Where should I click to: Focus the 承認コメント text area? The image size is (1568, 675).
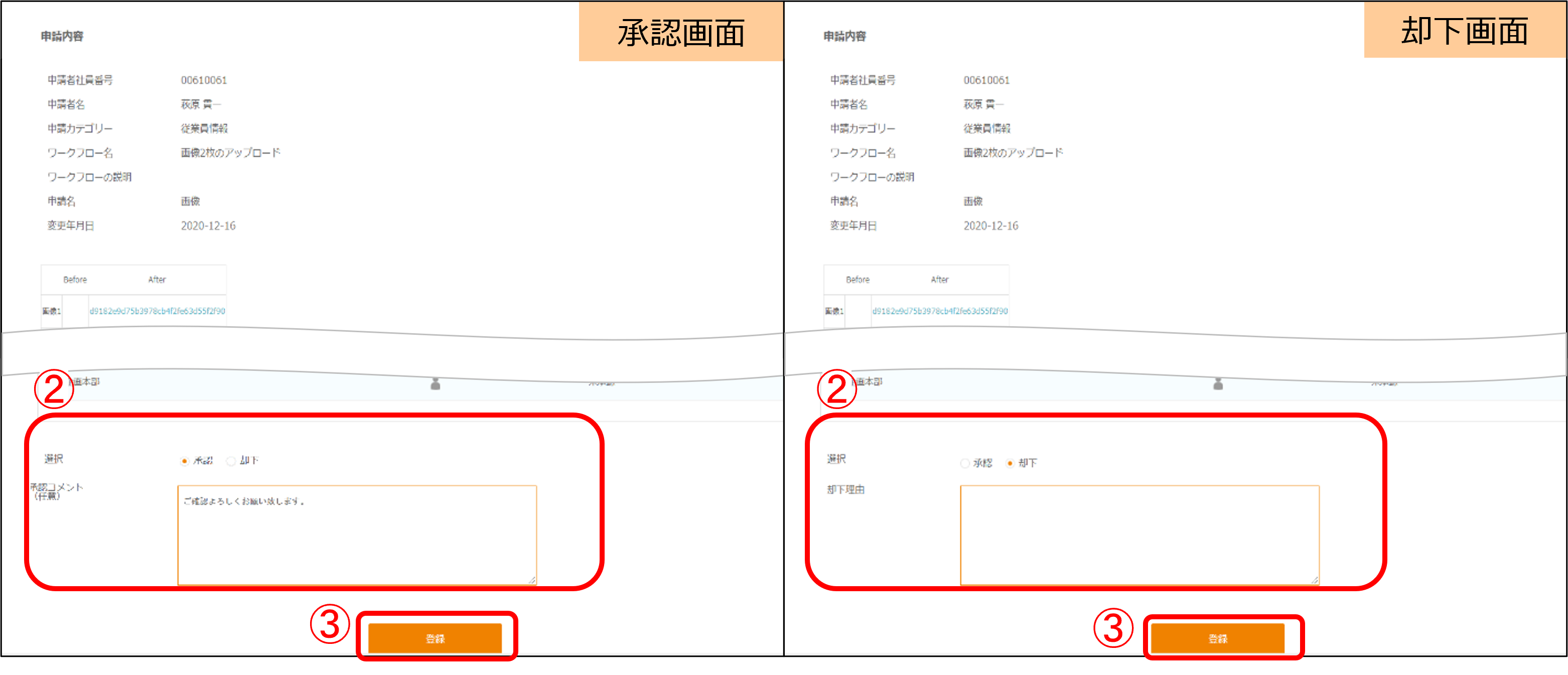point(357,535)
